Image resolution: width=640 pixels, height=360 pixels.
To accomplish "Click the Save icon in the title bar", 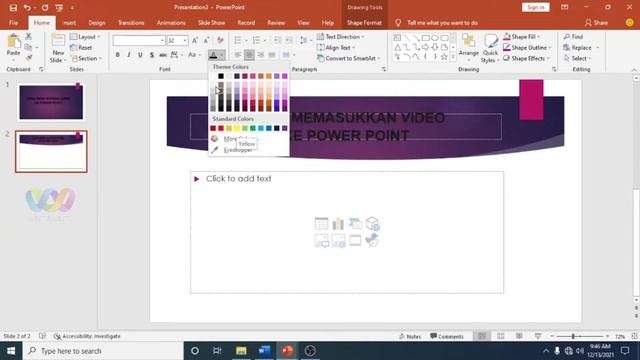I will pos(13,7).
